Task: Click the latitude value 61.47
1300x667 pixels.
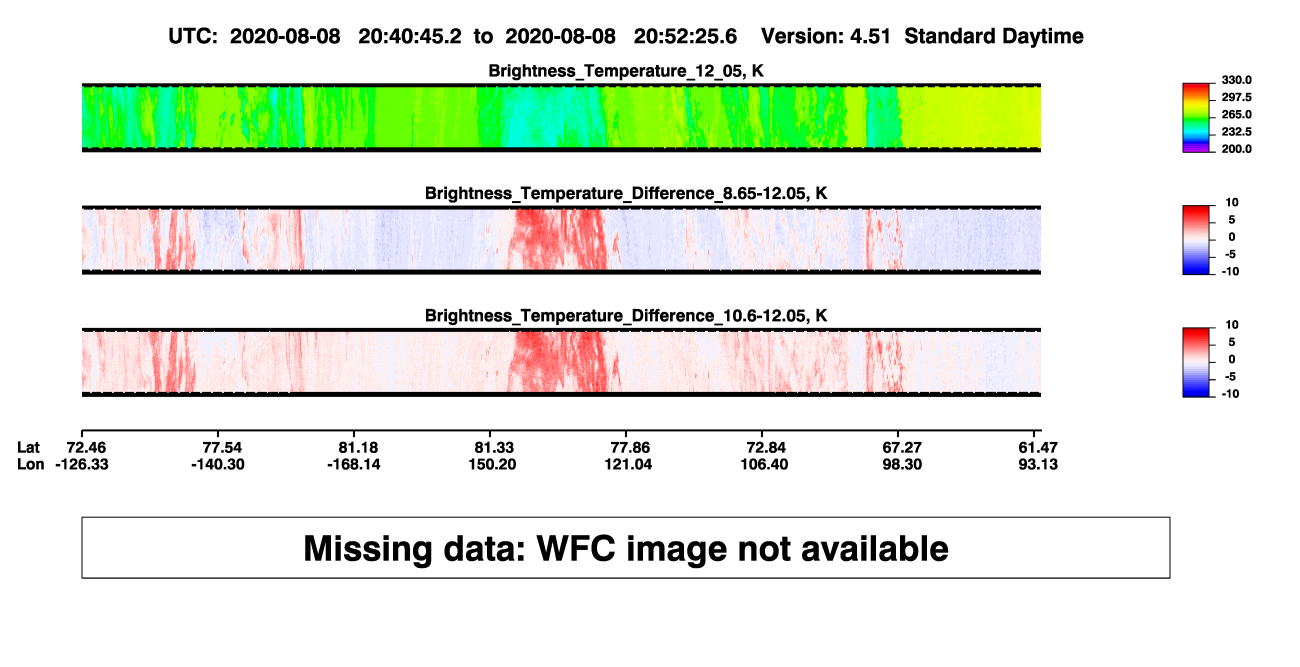Action: point(1038,447)
